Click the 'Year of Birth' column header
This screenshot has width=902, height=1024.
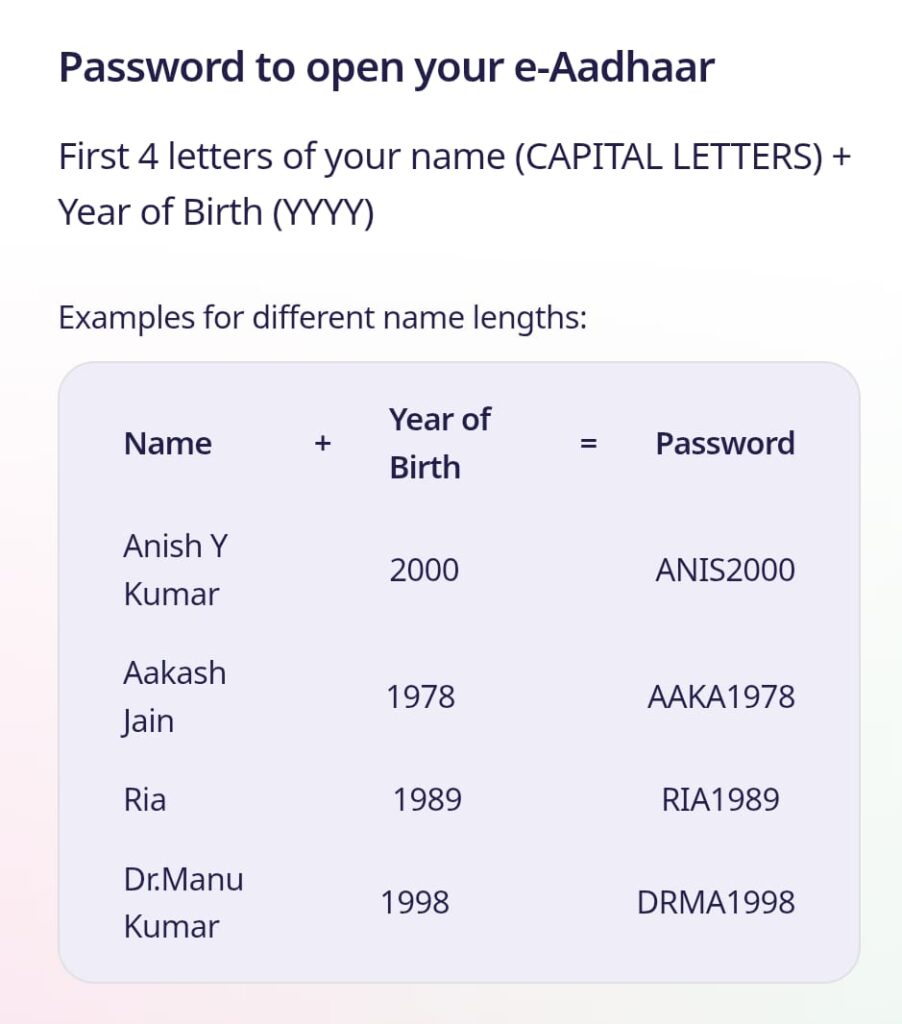point(440,443)
